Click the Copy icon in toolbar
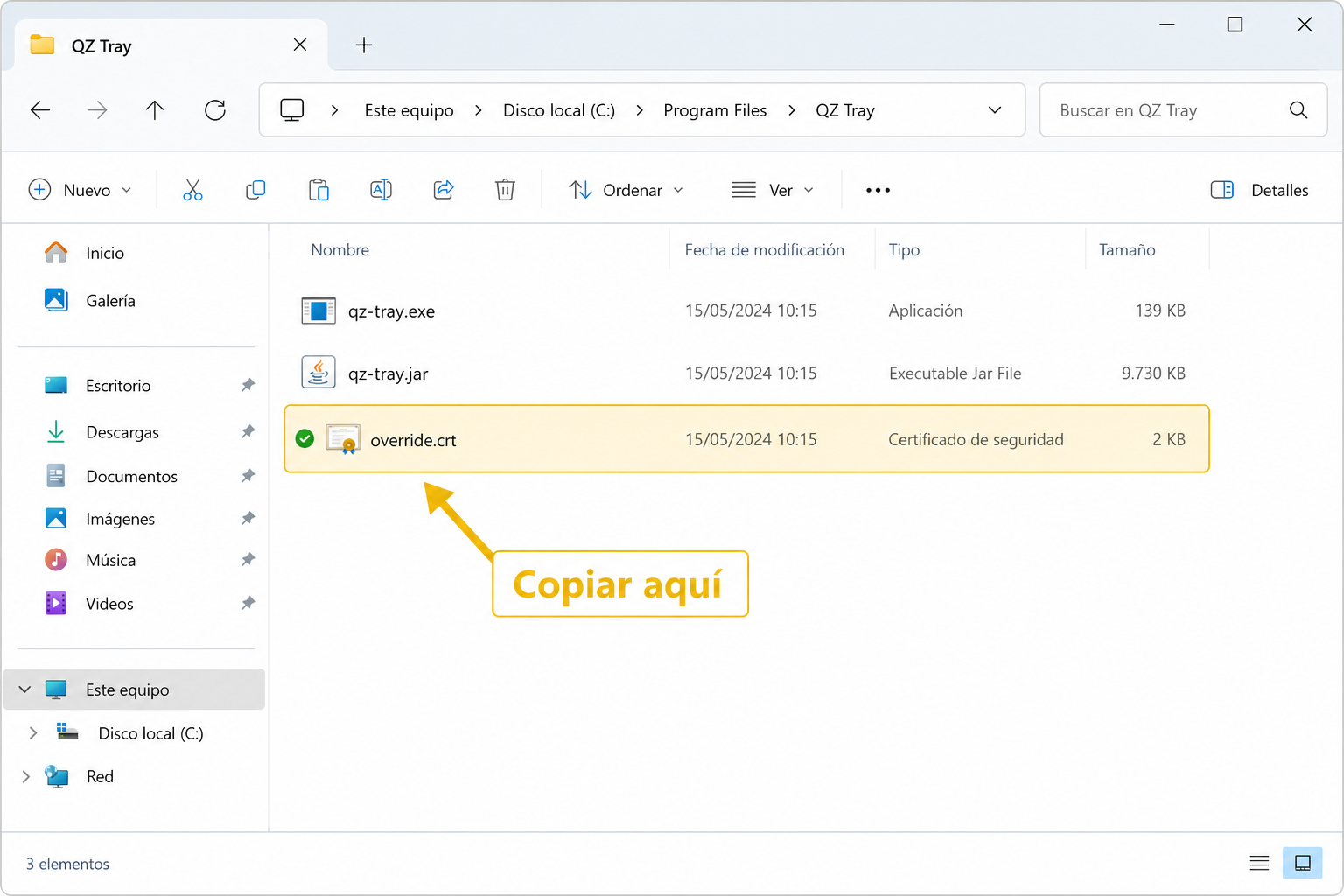Image resolution: width=1344 pixels, height=896 pixels. 255,190
